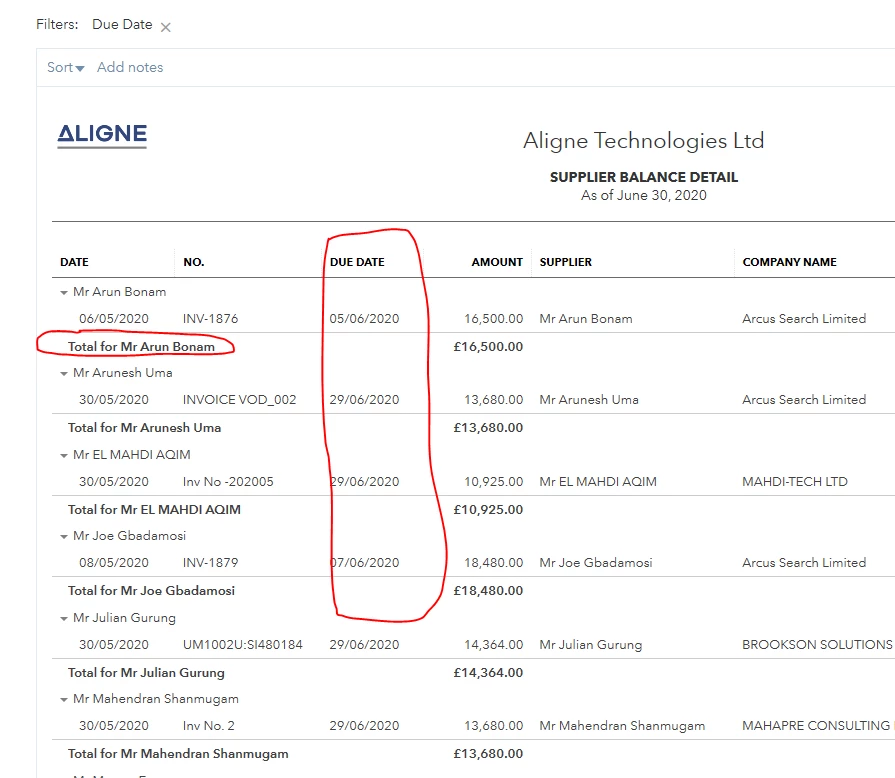Click the DUE DATE column header
The height and width of the screenshot is (778, 895).
[357, 262]
